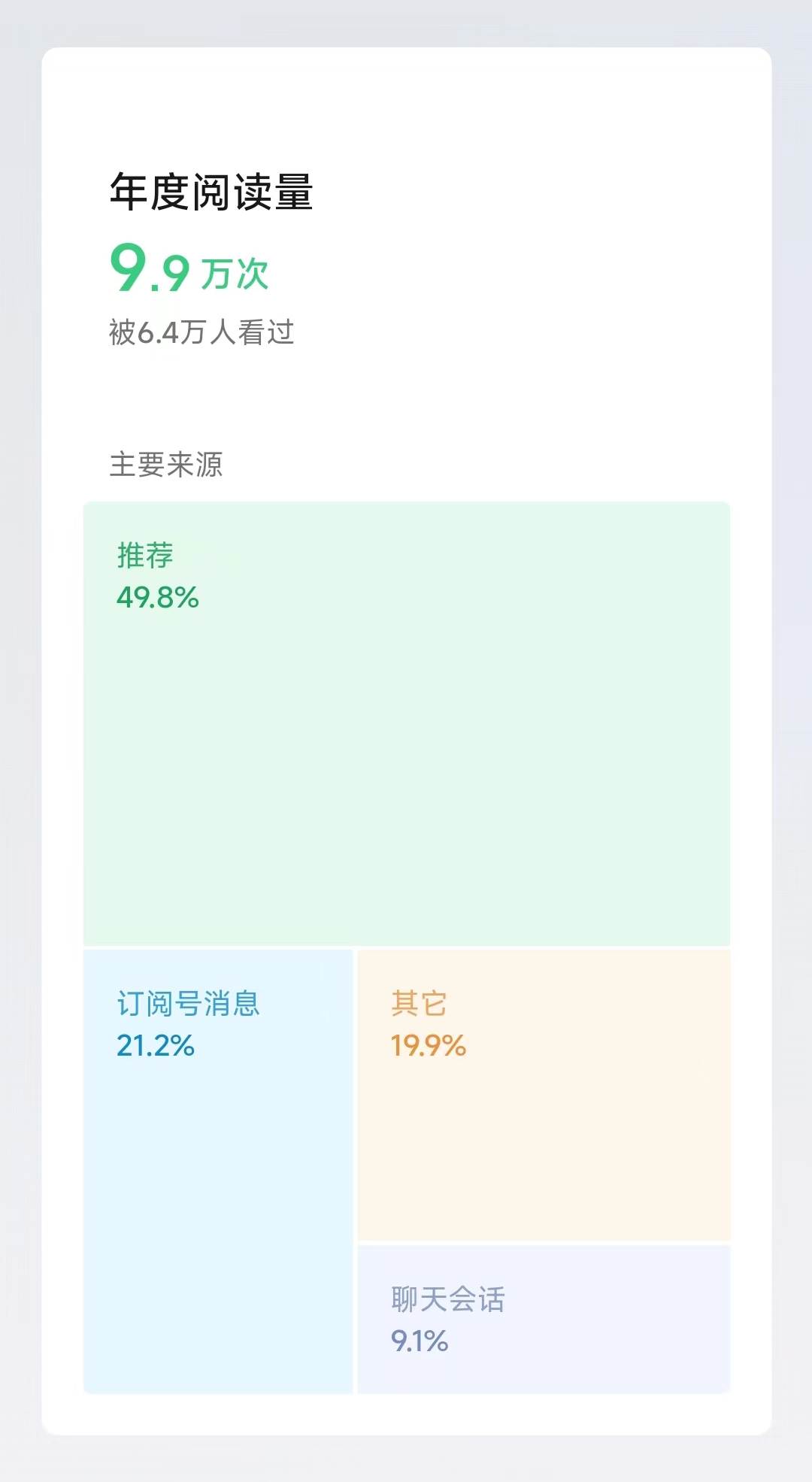This screenshot has width=812, height=1482.
Task: Click the 万次 unit text
Action: pyautogui.click(x=235, y=274)
